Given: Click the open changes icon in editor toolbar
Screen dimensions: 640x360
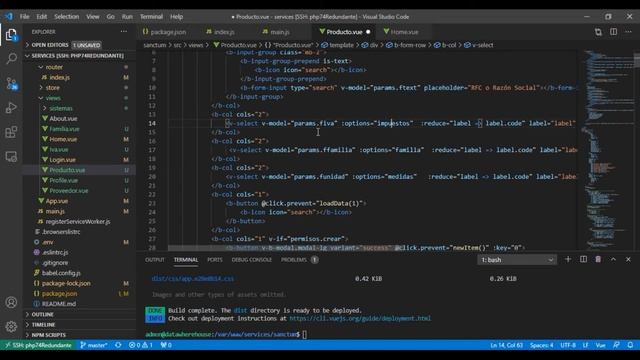Looking at the screenshot, I should coord(598,32).
